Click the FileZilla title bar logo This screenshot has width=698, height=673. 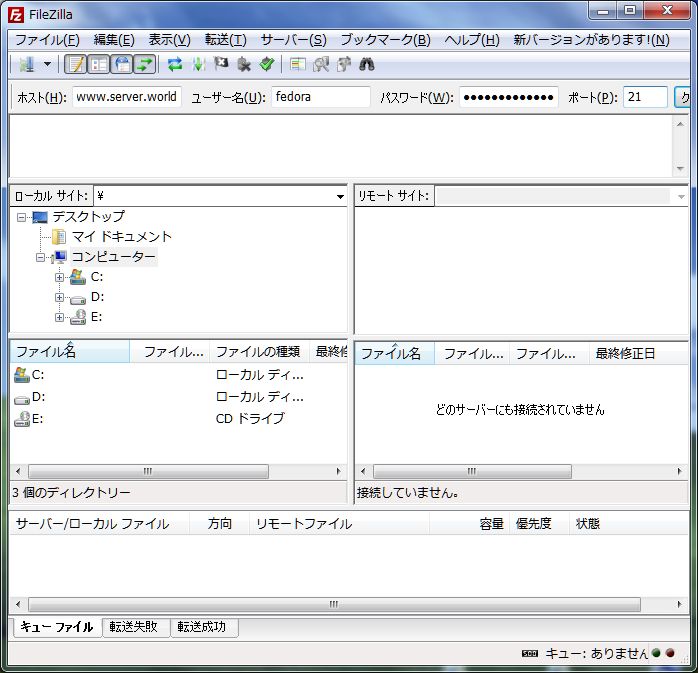(16, 15)
